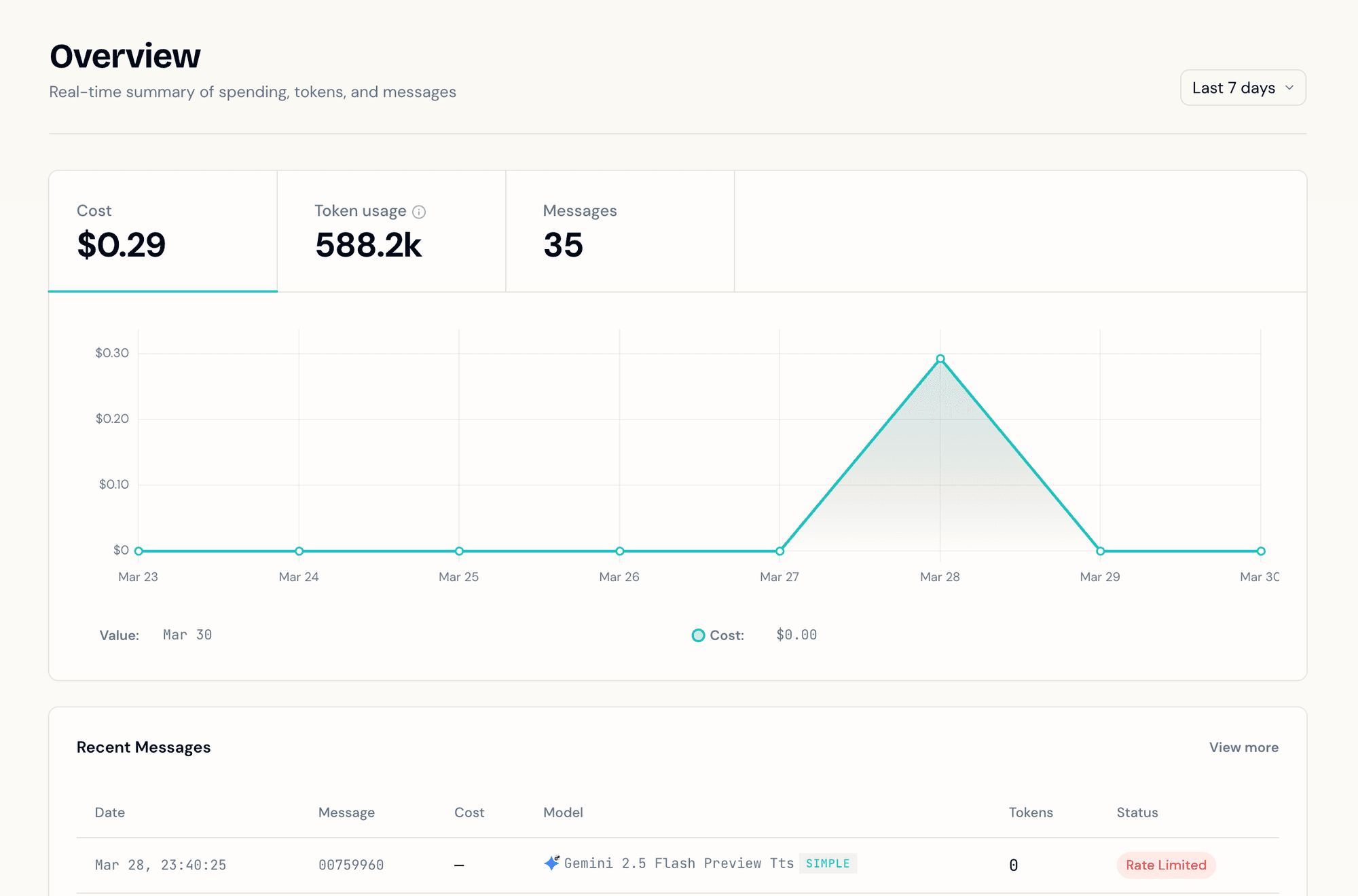The height and width of the screenshot is (896, 1358).
Task: Sort by the Tokens column header
Action: pos(1031,812)
